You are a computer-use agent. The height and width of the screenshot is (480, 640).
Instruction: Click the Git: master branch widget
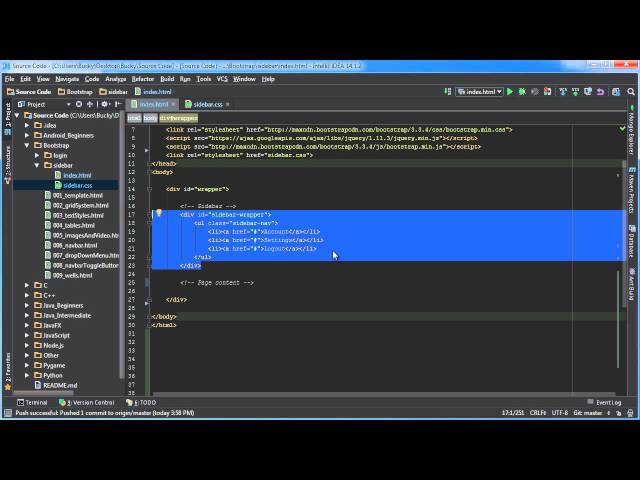588,413
